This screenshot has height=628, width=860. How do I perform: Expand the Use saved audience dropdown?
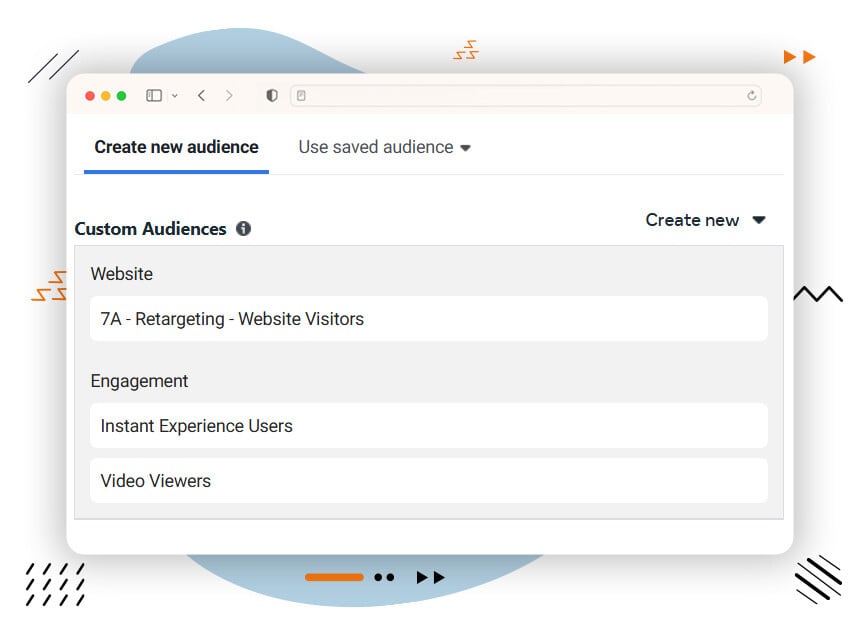pyautogui.click(x=466, y=147)
